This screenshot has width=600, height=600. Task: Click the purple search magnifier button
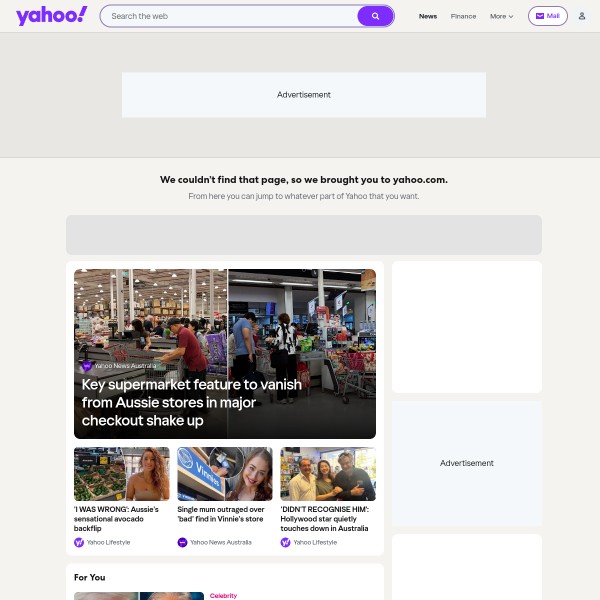(375, 16)
